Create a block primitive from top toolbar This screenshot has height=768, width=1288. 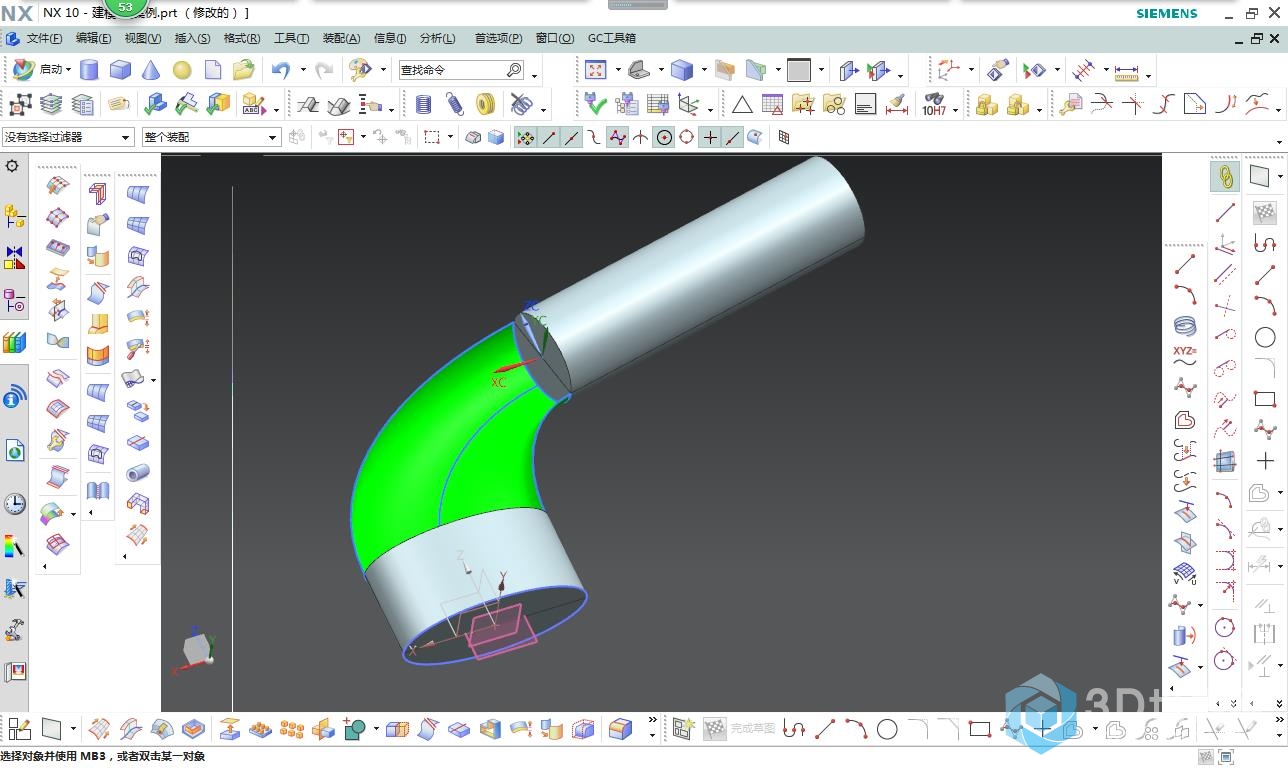tap(120, 70)
